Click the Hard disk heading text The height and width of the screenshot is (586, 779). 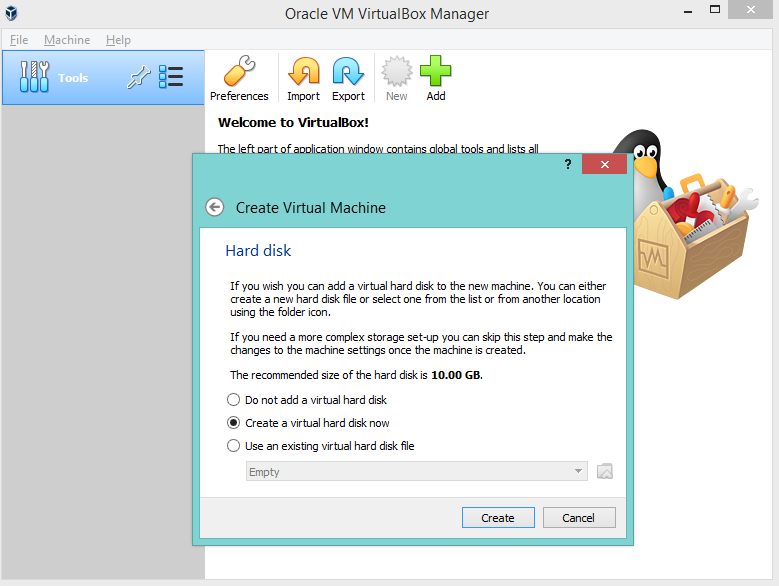click(x=258, y=251)
